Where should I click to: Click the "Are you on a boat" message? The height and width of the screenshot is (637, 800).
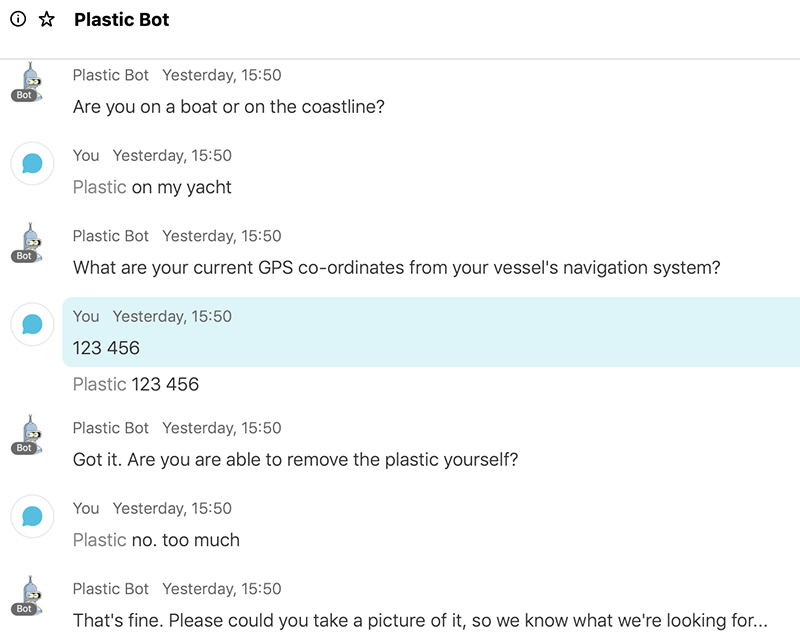tap(229, 106)
